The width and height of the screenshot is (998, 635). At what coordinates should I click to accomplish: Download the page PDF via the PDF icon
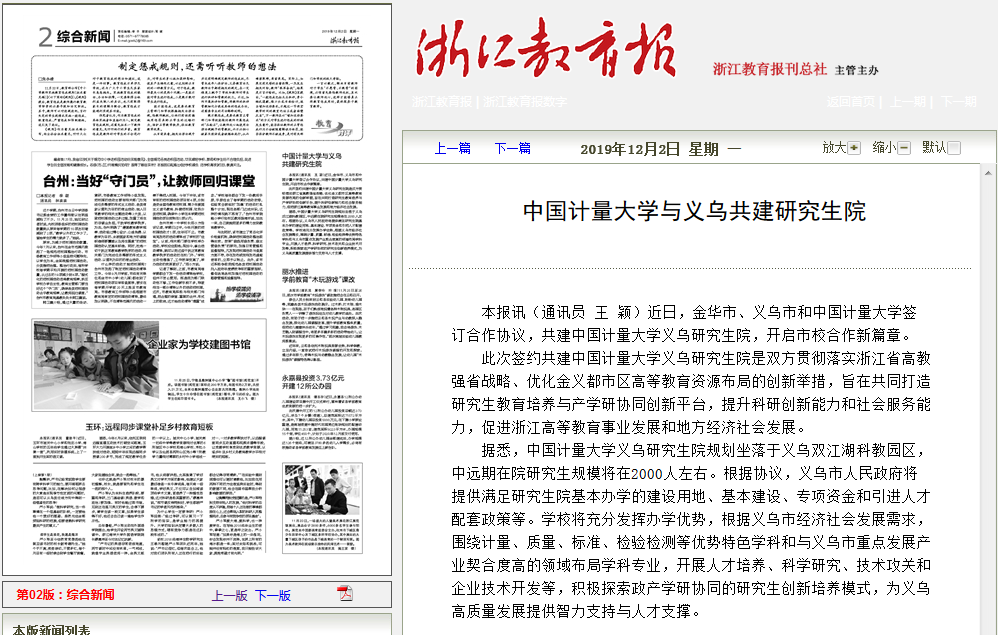point(345,593)
